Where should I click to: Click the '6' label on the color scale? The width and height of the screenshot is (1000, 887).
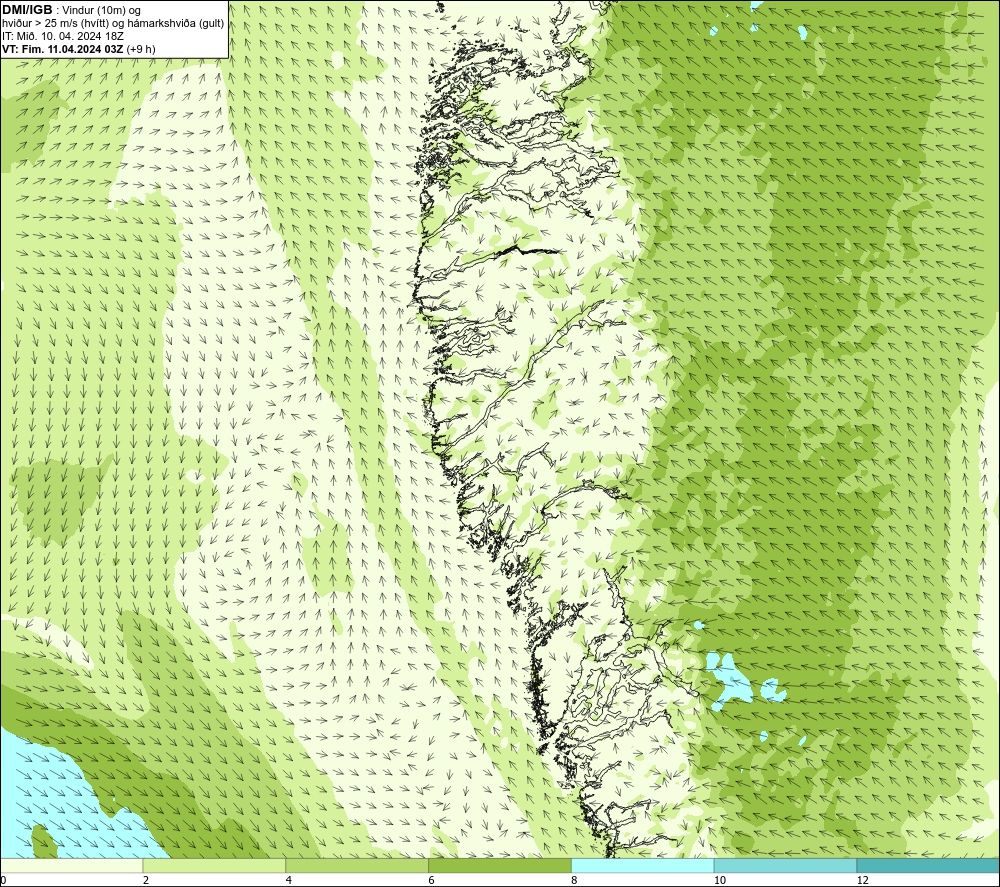point(432,881)
